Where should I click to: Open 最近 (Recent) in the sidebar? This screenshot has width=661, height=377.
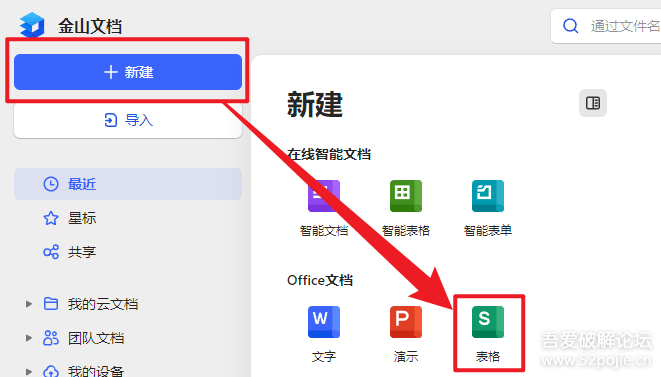[128, 184]
